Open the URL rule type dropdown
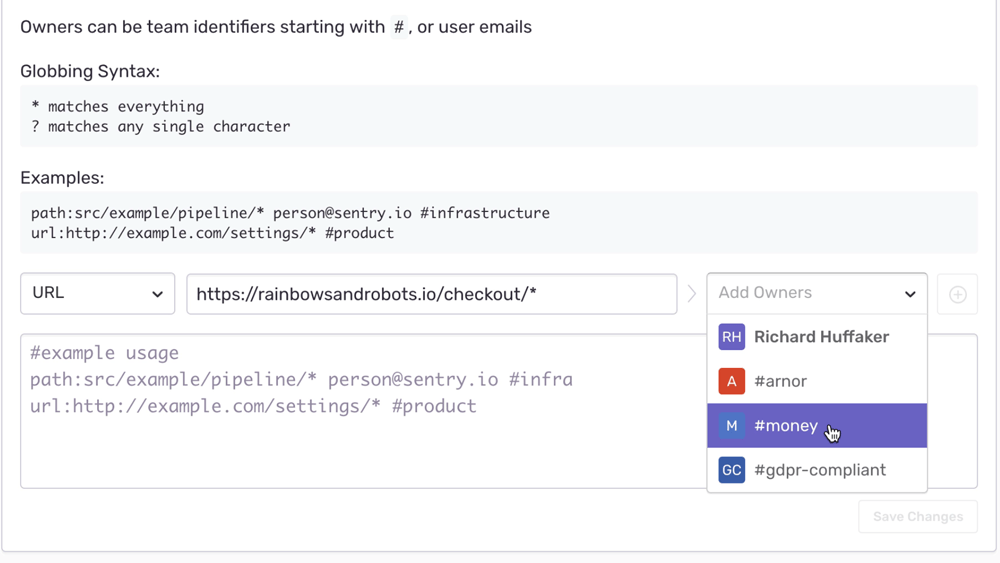The width and height of the screenshot is (1000, 563). 97,294
